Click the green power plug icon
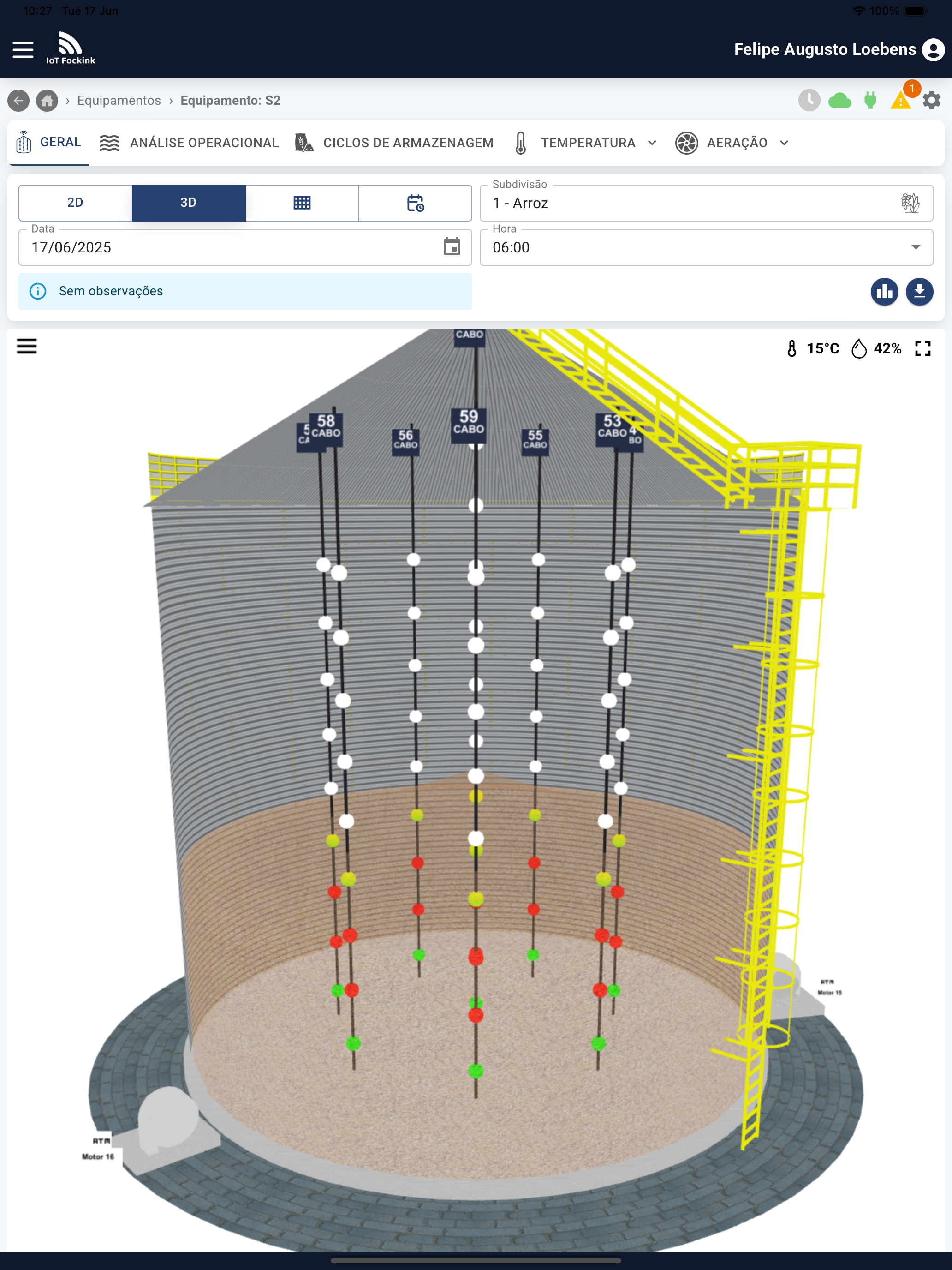Screen dimensions: 952x1270 tap(870, 101)
